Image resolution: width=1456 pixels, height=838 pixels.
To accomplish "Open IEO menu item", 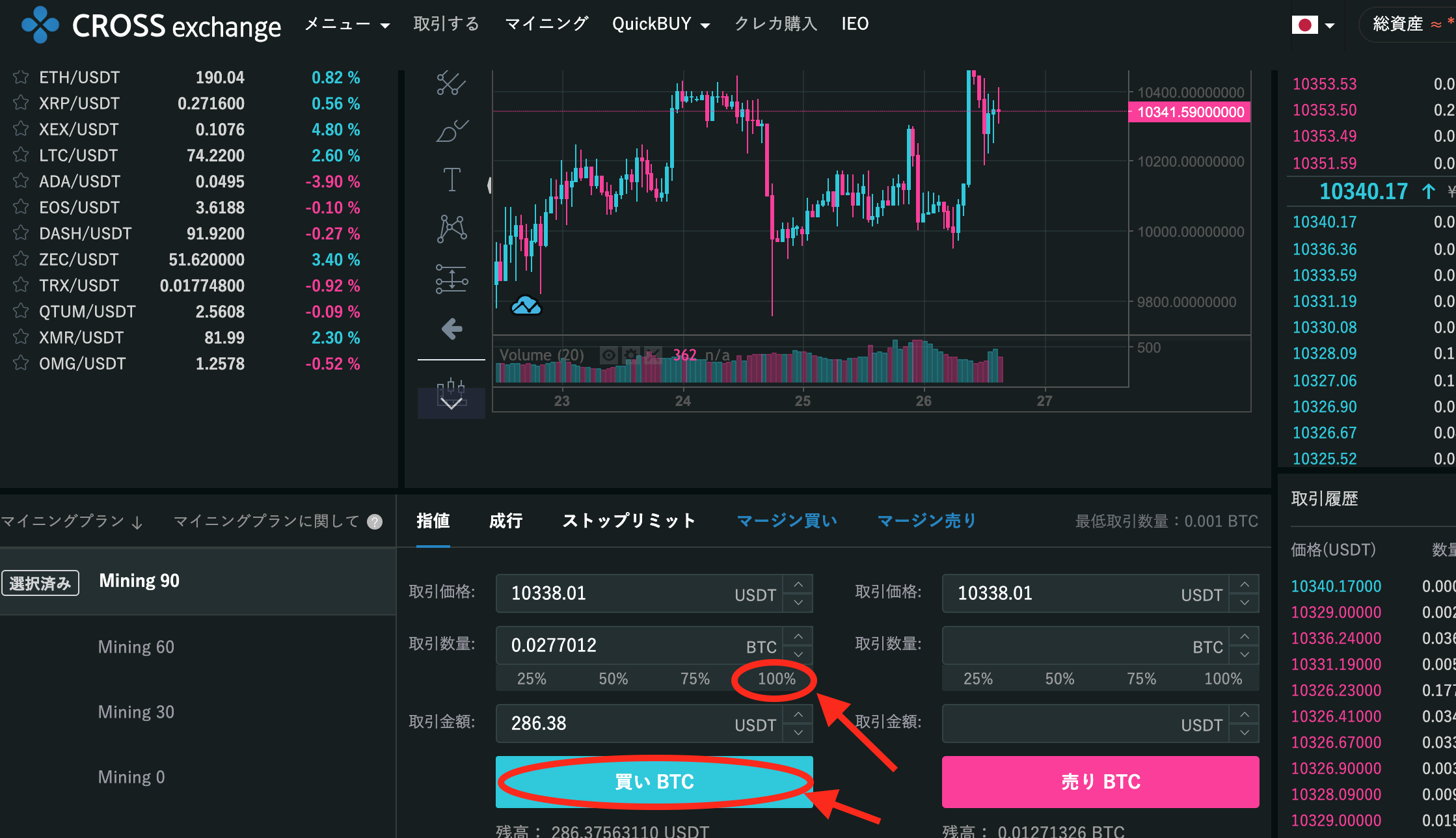I will pos(855,24).
